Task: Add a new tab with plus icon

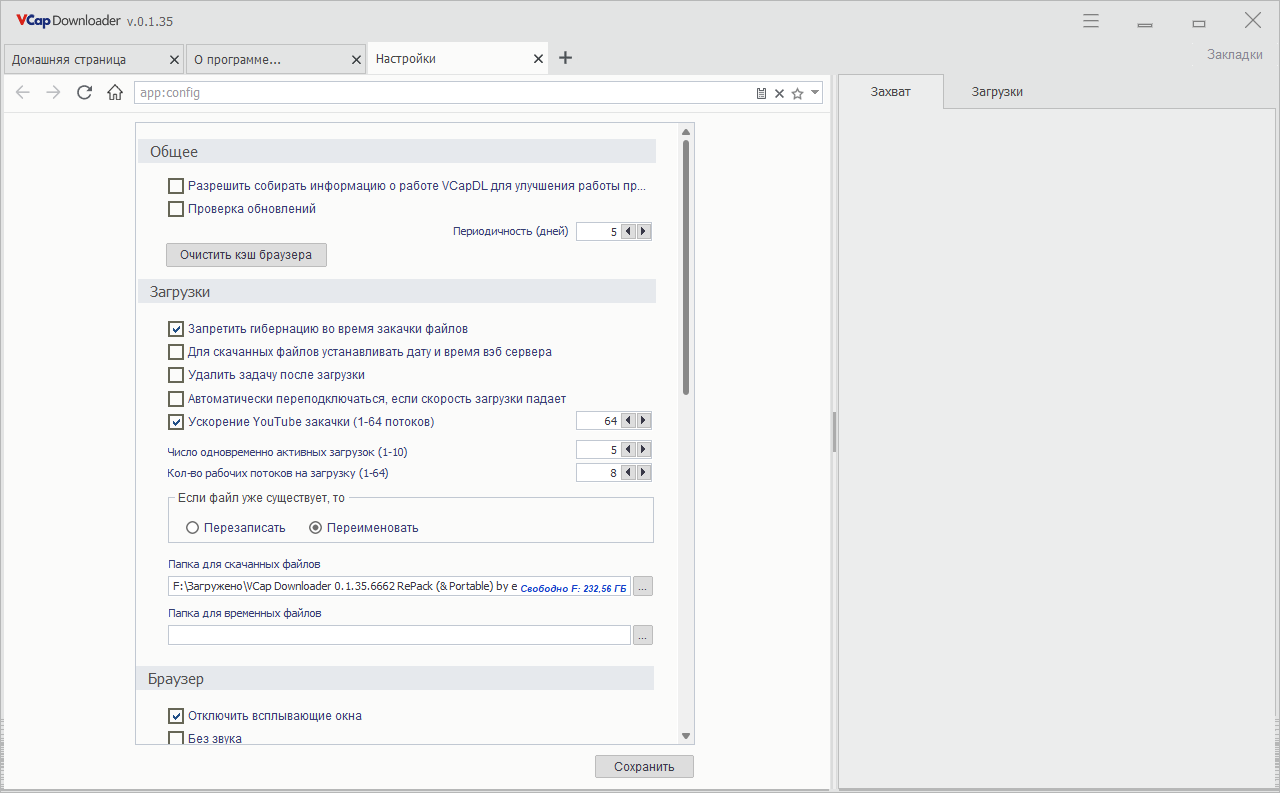Action: 565,58
